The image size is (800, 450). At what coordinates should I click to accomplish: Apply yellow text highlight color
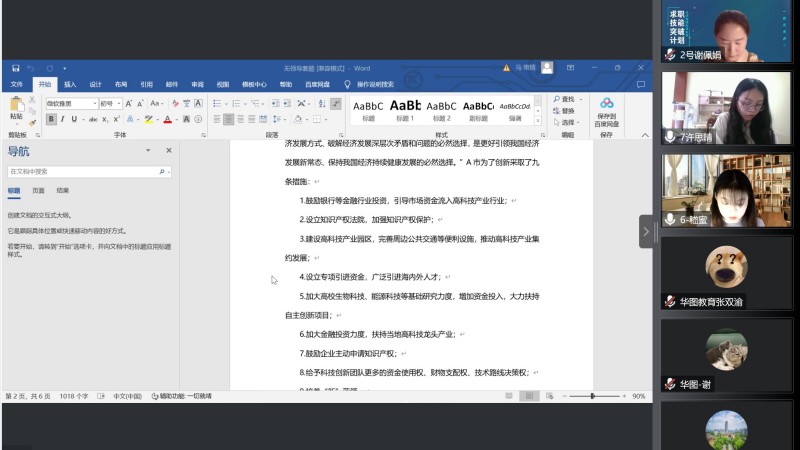click(x=148, y=119)
